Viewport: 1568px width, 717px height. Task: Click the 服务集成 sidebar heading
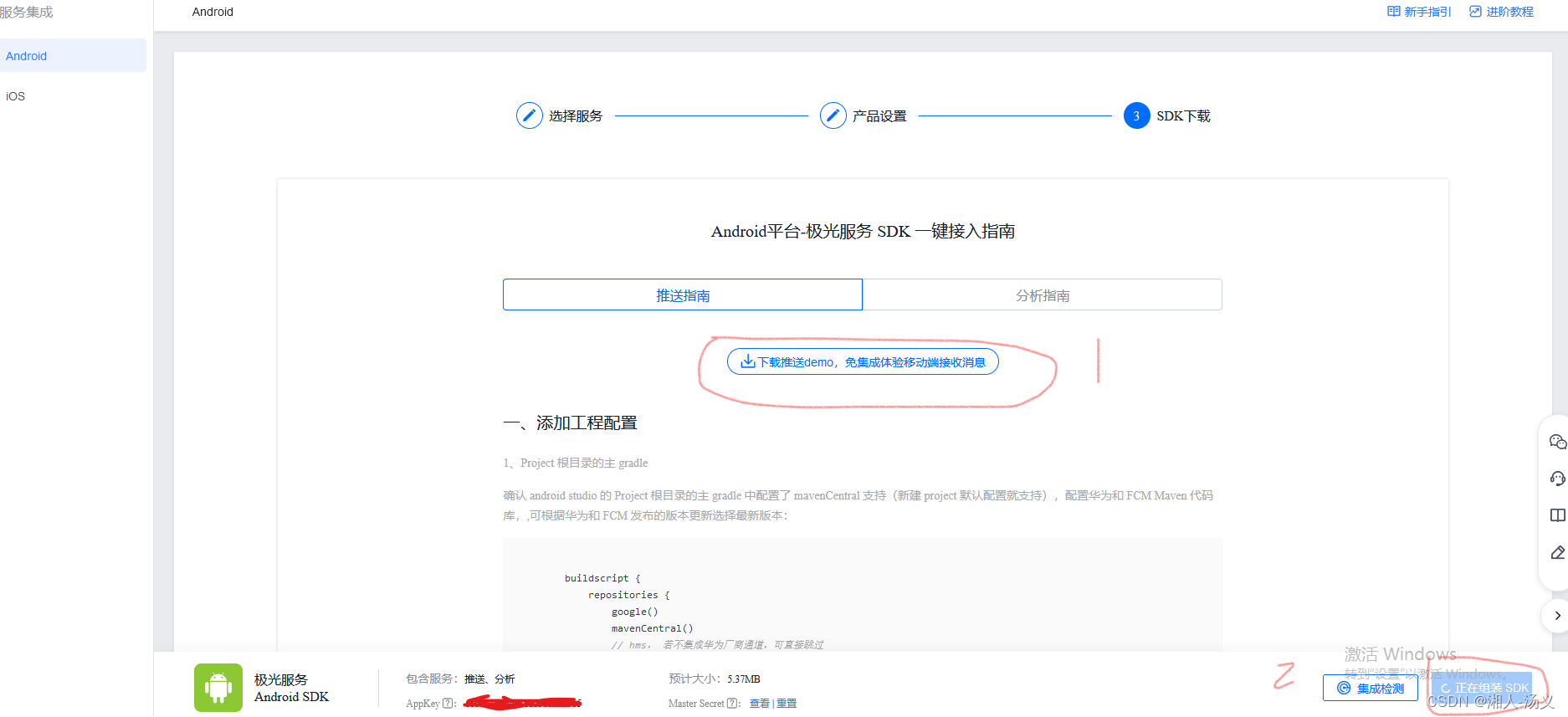(x=26, y=12)
